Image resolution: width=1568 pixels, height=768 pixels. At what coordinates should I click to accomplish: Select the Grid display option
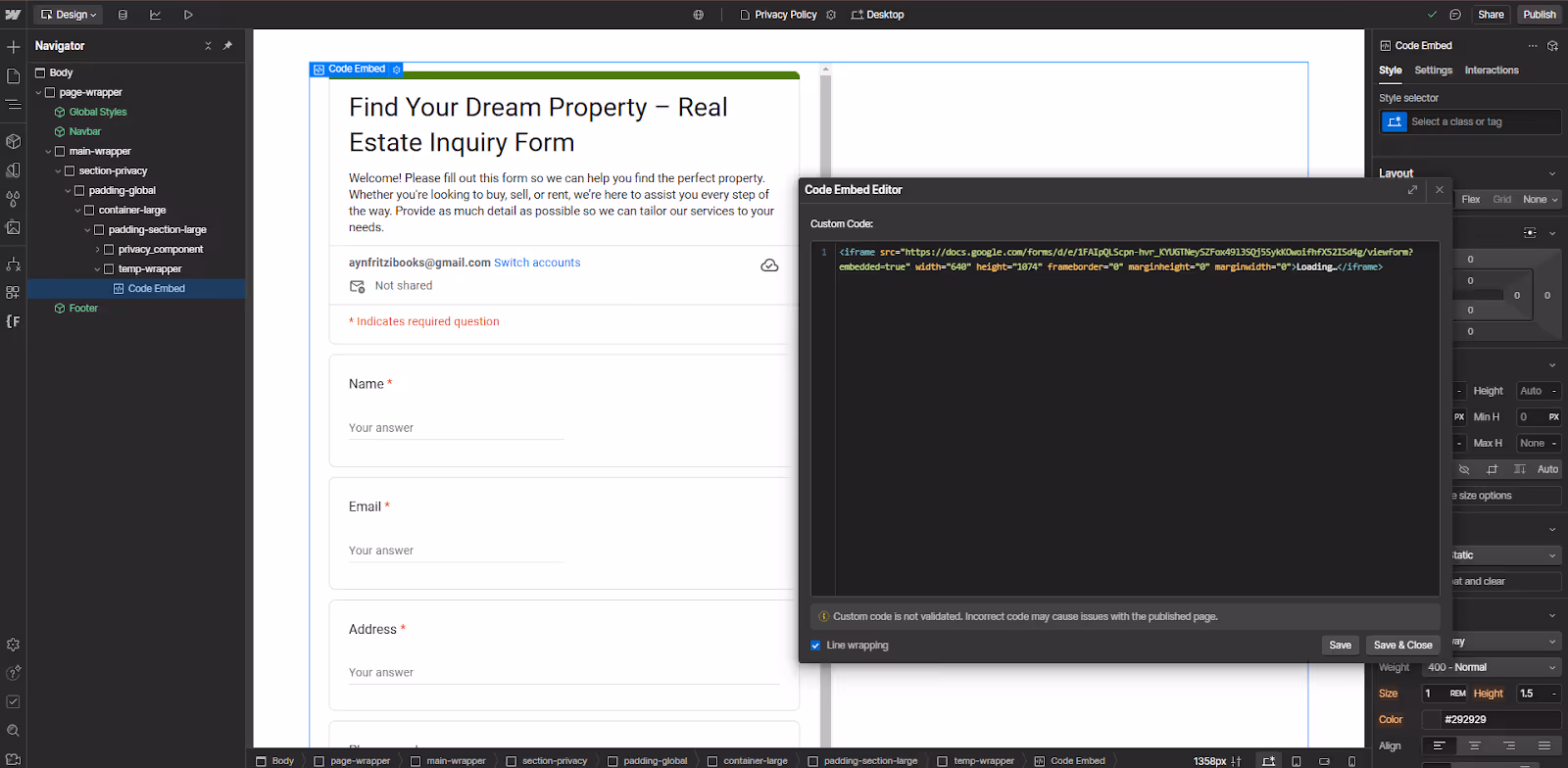pyautogui.click(x=1502, y=199)
